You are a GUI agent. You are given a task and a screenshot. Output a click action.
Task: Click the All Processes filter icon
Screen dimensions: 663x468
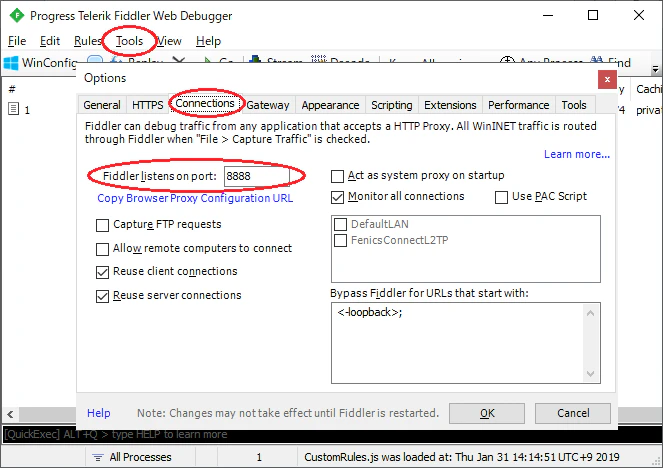98,457
